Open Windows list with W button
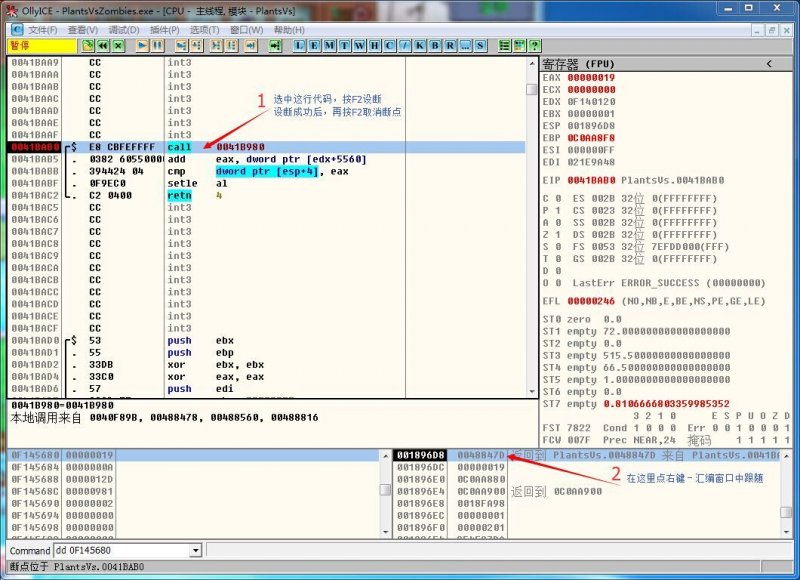Viewport: 800px width, 580px height. click(360, 46)
